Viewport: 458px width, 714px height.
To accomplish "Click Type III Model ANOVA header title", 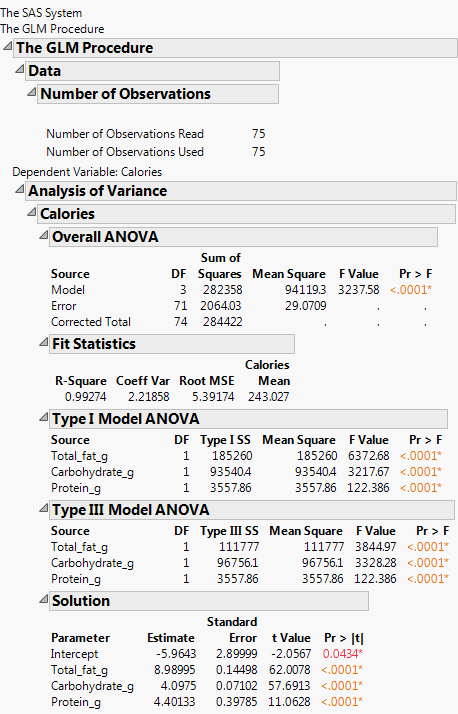I will 131,510.
